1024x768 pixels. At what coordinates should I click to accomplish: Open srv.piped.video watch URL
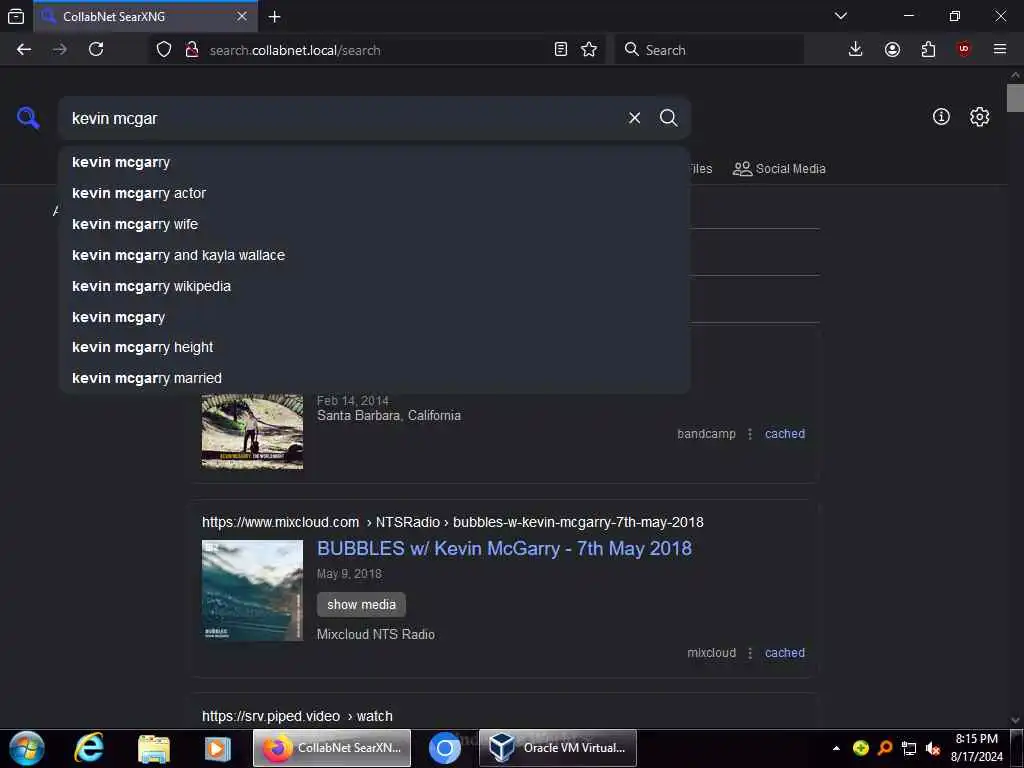297,716
